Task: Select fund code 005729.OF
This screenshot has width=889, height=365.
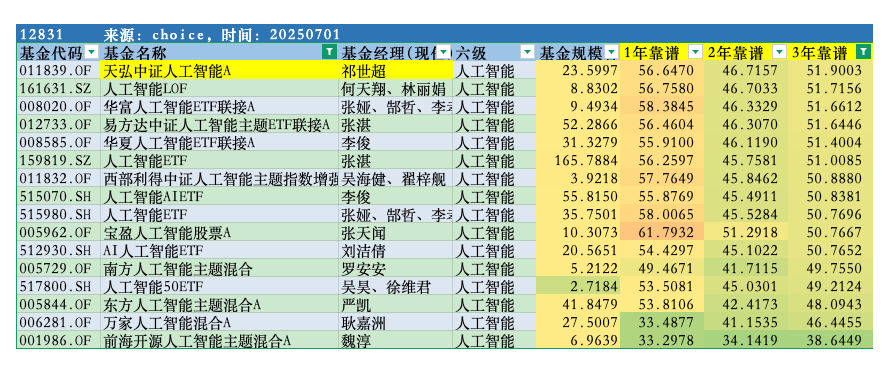Action: 59,268
